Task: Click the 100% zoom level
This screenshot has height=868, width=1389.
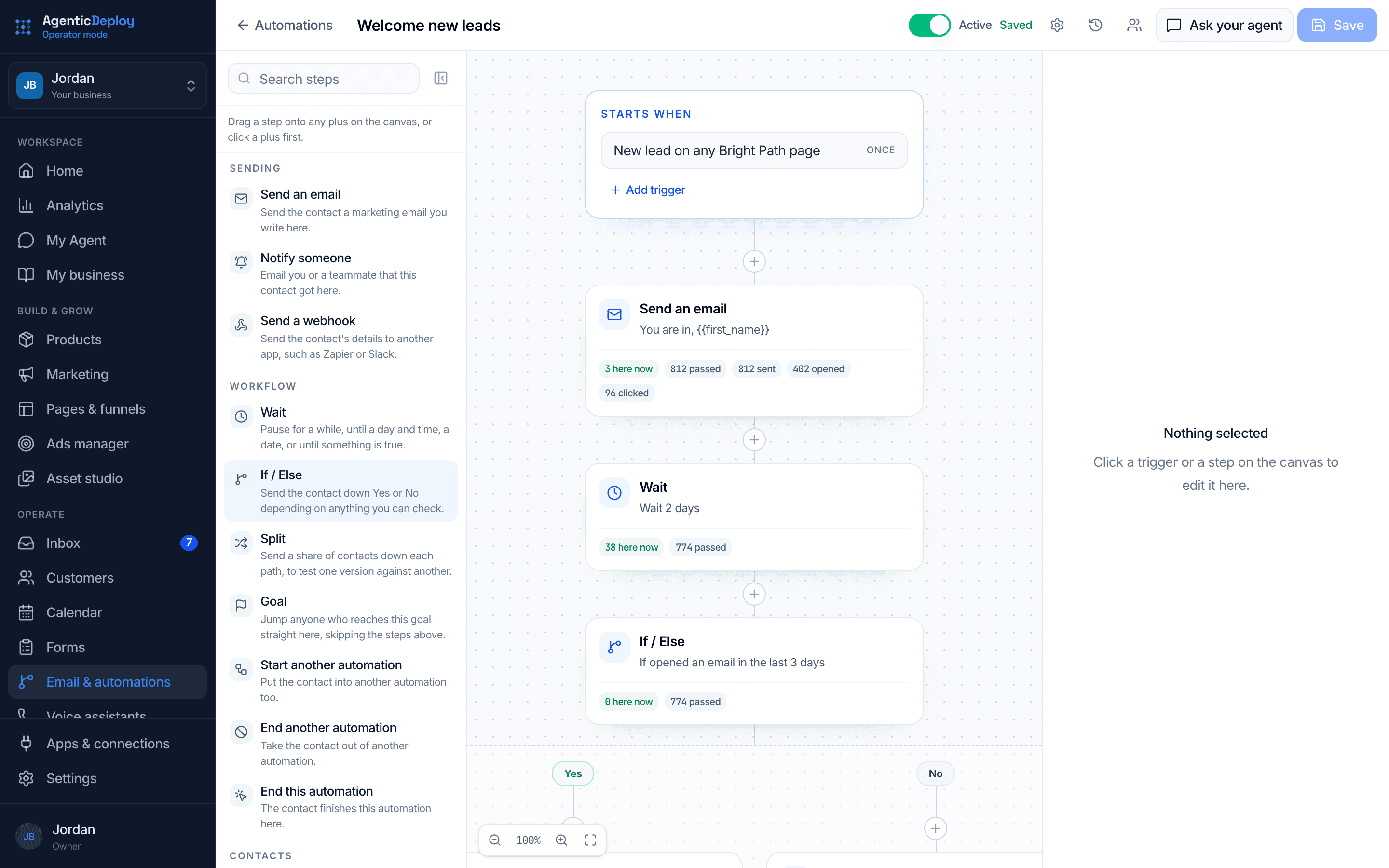Action: point(528,841)
